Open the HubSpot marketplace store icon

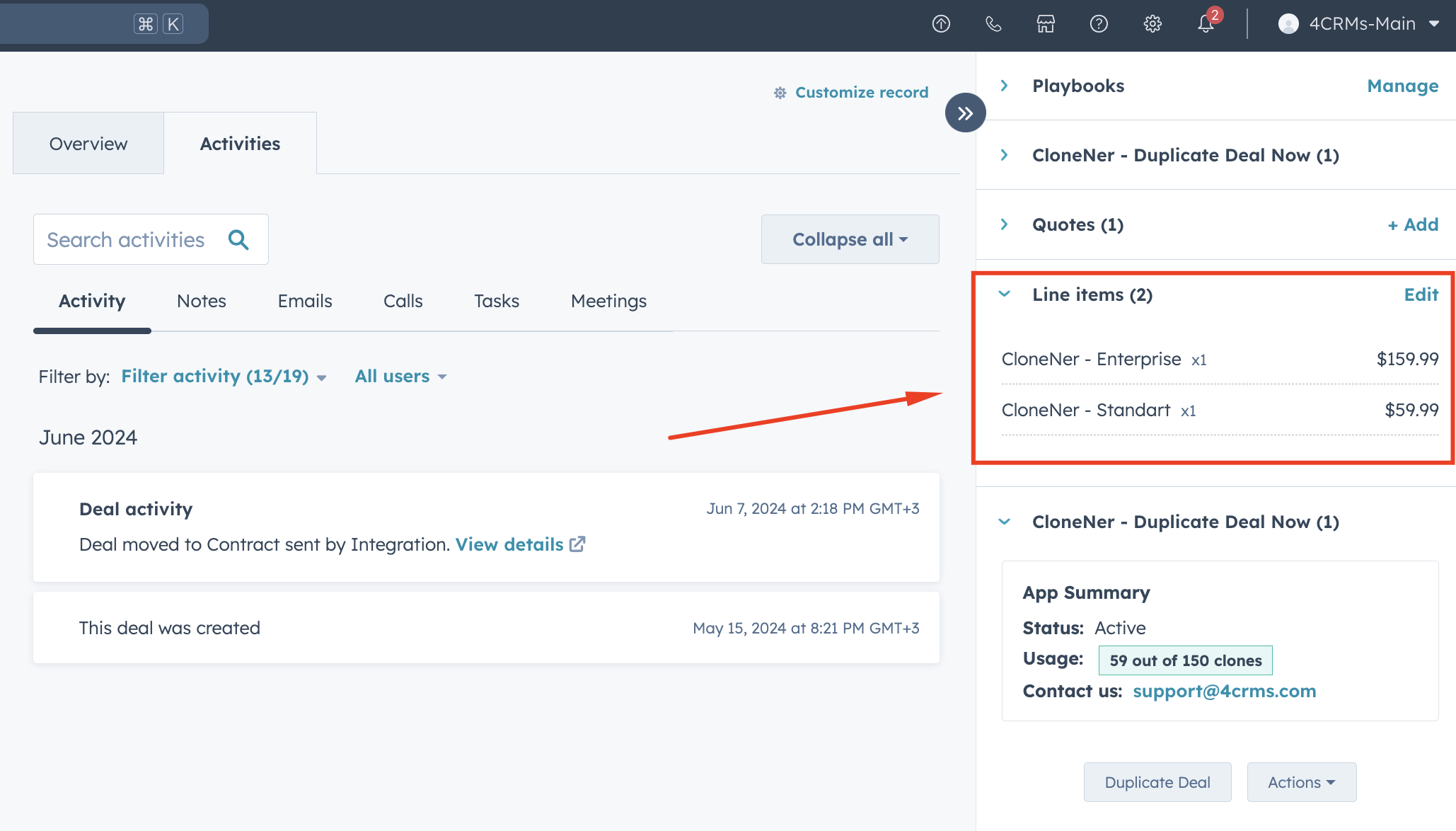coord(1046,23)
